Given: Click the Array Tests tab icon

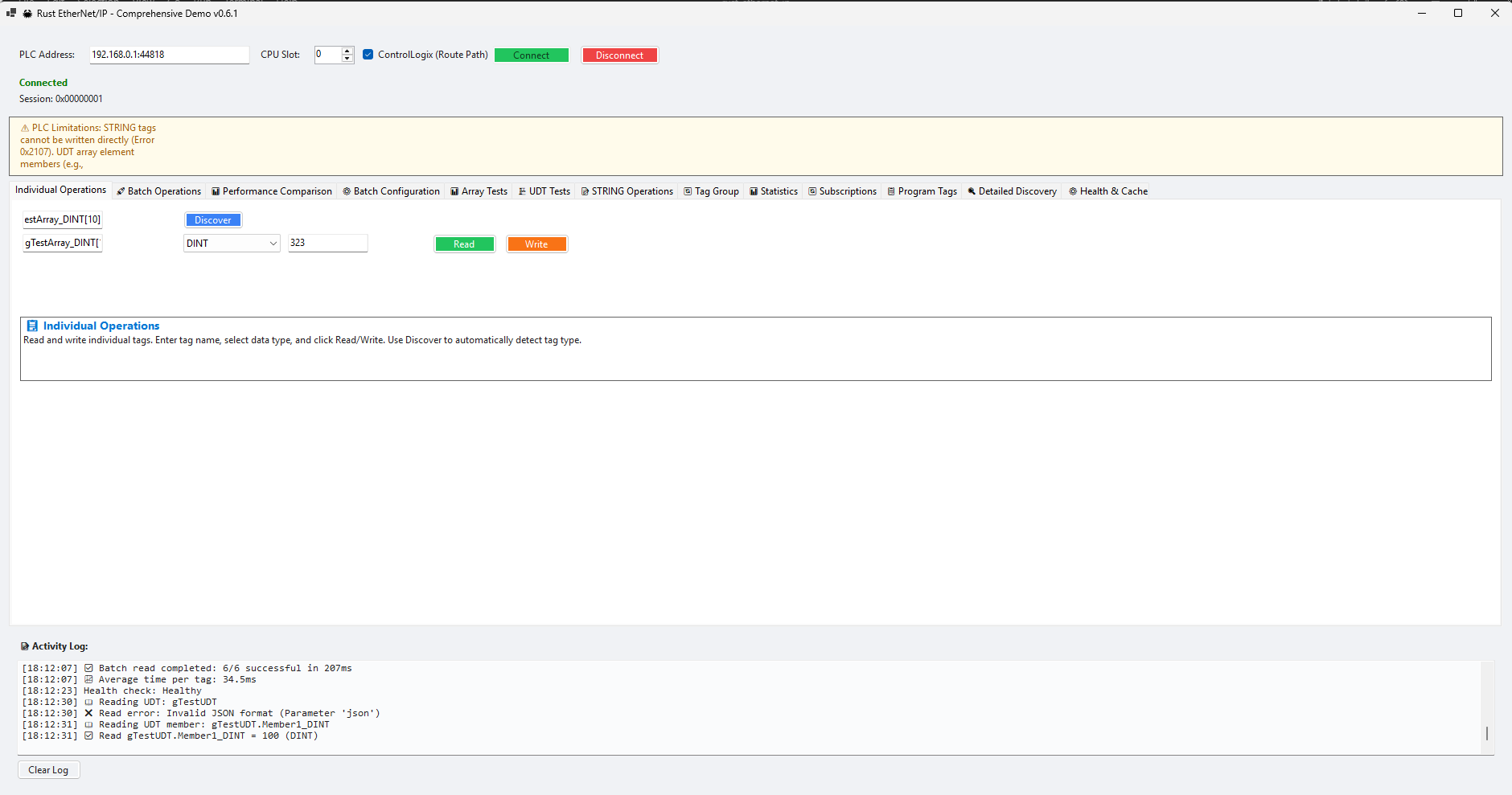Looking at the screenshot, I should click(454, 191).
